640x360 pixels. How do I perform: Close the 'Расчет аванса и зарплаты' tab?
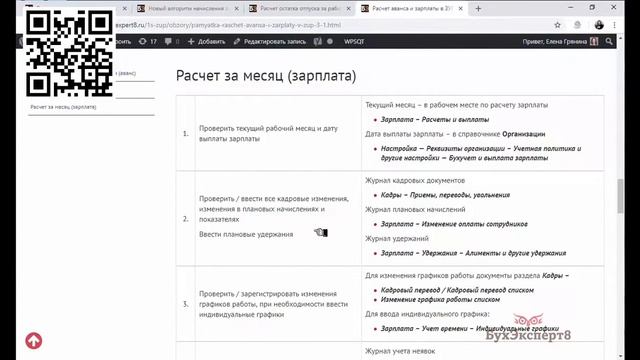coord(460,8)
